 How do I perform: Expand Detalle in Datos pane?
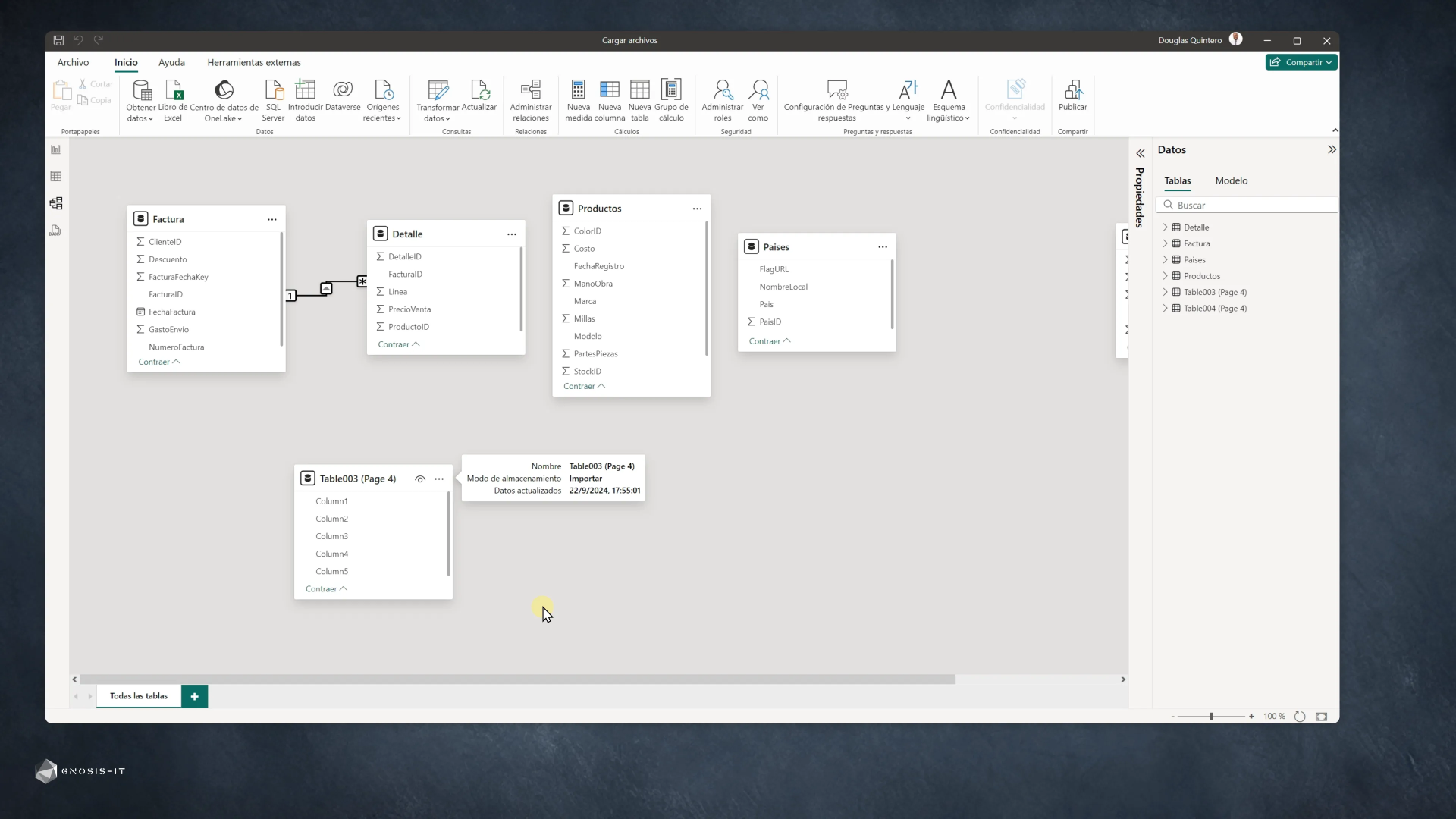[1166, 227]
